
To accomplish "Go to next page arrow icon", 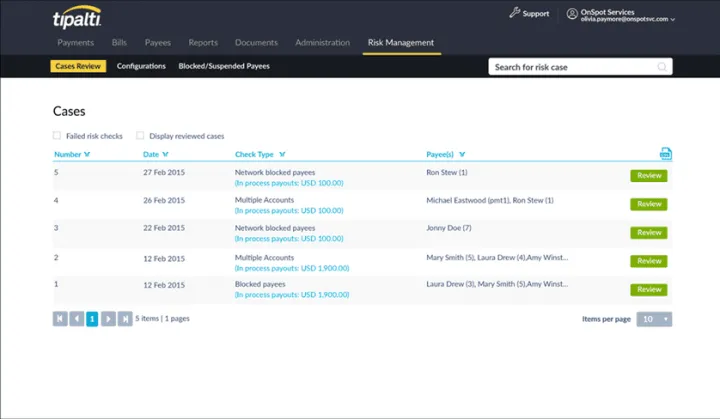I will pyautogui.click(x=109, y=319).
